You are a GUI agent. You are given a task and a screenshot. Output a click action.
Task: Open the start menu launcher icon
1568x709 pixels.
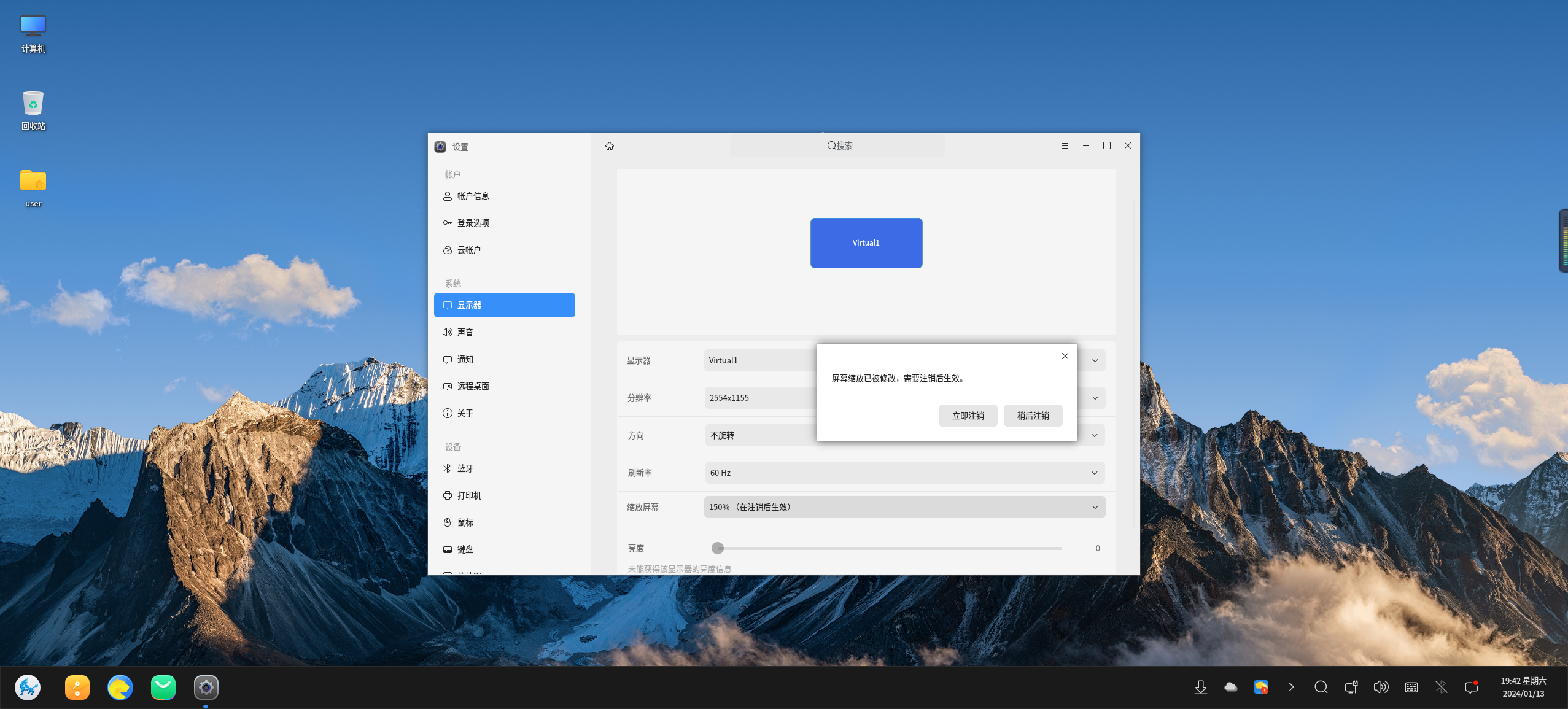(28, 687)
